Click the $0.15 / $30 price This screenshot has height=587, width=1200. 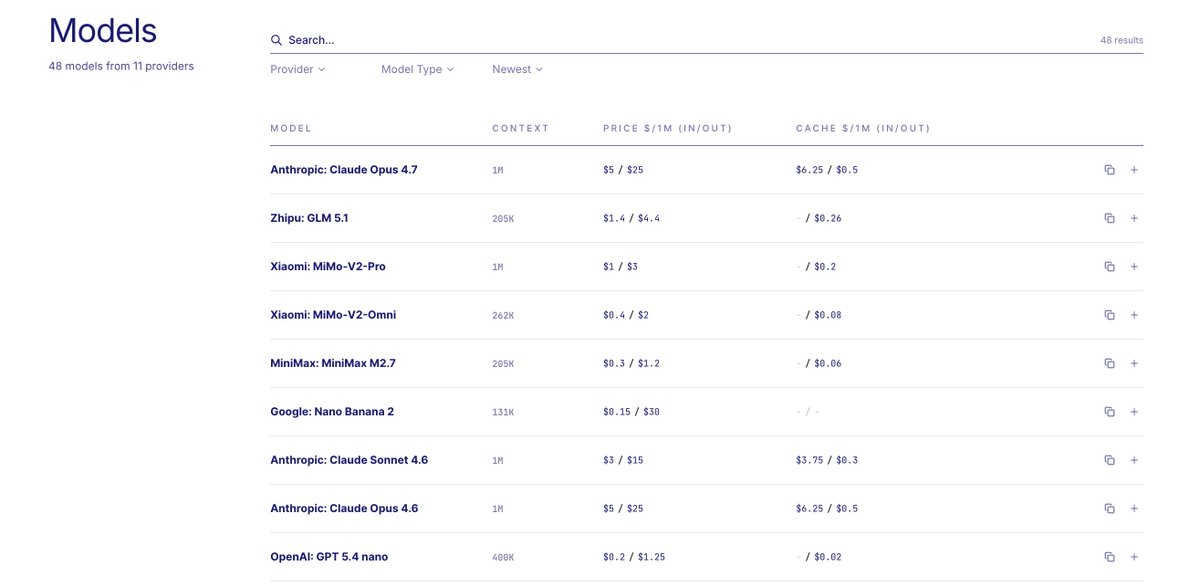click(631, 412)
